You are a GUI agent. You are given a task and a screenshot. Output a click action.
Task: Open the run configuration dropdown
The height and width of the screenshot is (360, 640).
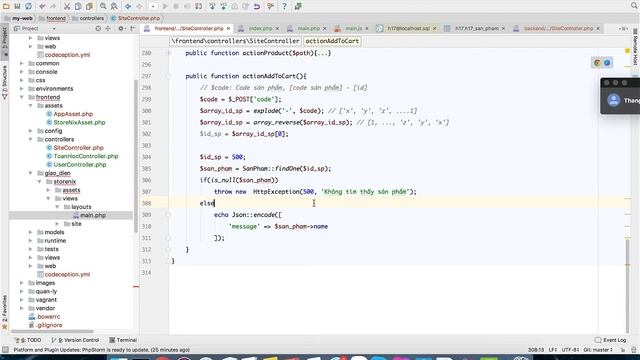pyautogui.click(x=153, y=6)
